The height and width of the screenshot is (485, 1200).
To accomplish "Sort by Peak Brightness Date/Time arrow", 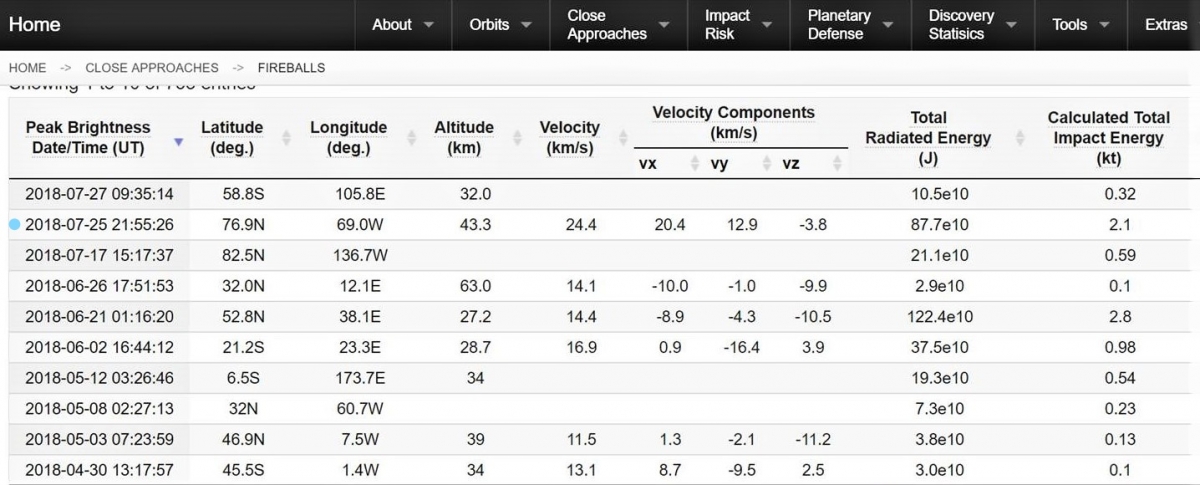I will point(179,142).
